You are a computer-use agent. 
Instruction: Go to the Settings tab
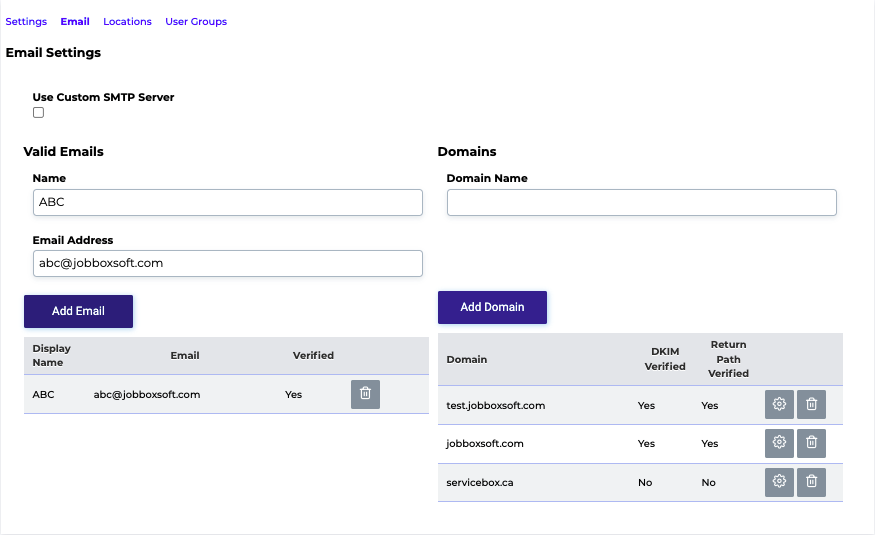tap(26, 22)
